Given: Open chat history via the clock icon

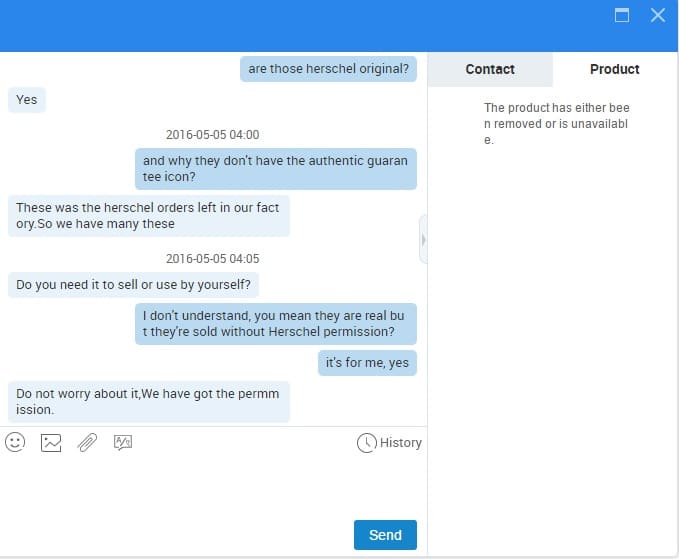Looking at the screenshot, I should [x=366, y=443].
